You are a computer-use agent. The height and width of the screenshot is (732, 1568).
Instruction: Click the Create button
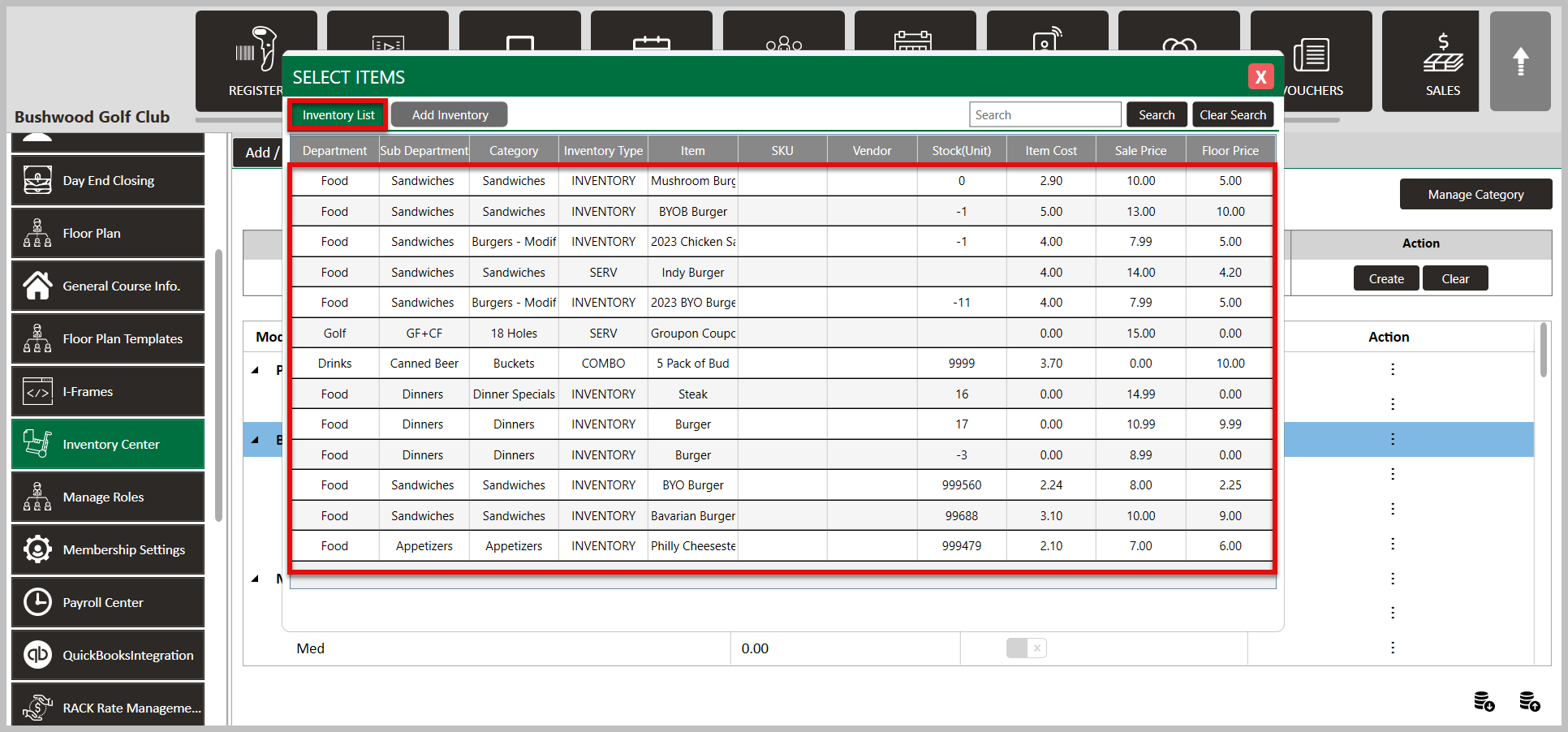click(1386, 278)
